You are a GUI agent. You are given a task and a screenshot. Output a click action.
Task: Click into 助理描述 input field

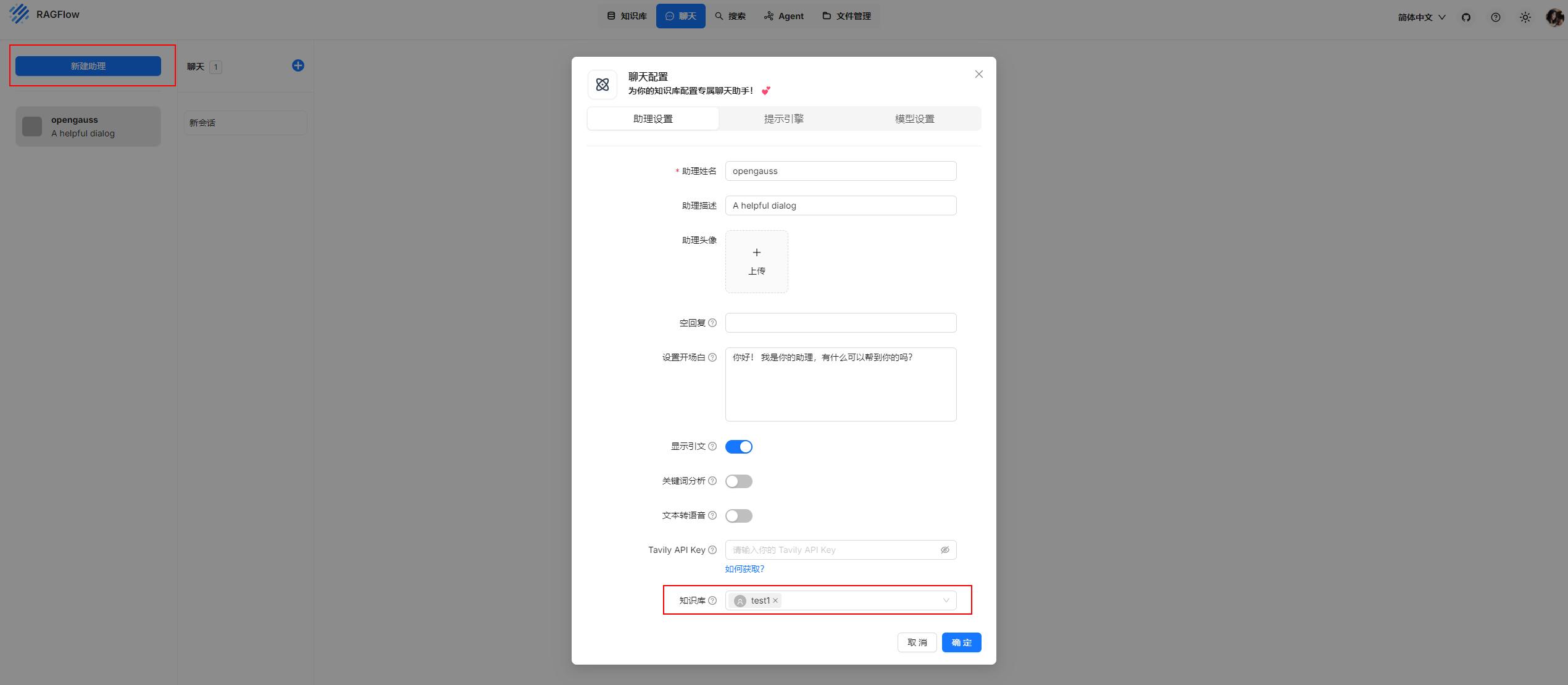pos(841,205)
